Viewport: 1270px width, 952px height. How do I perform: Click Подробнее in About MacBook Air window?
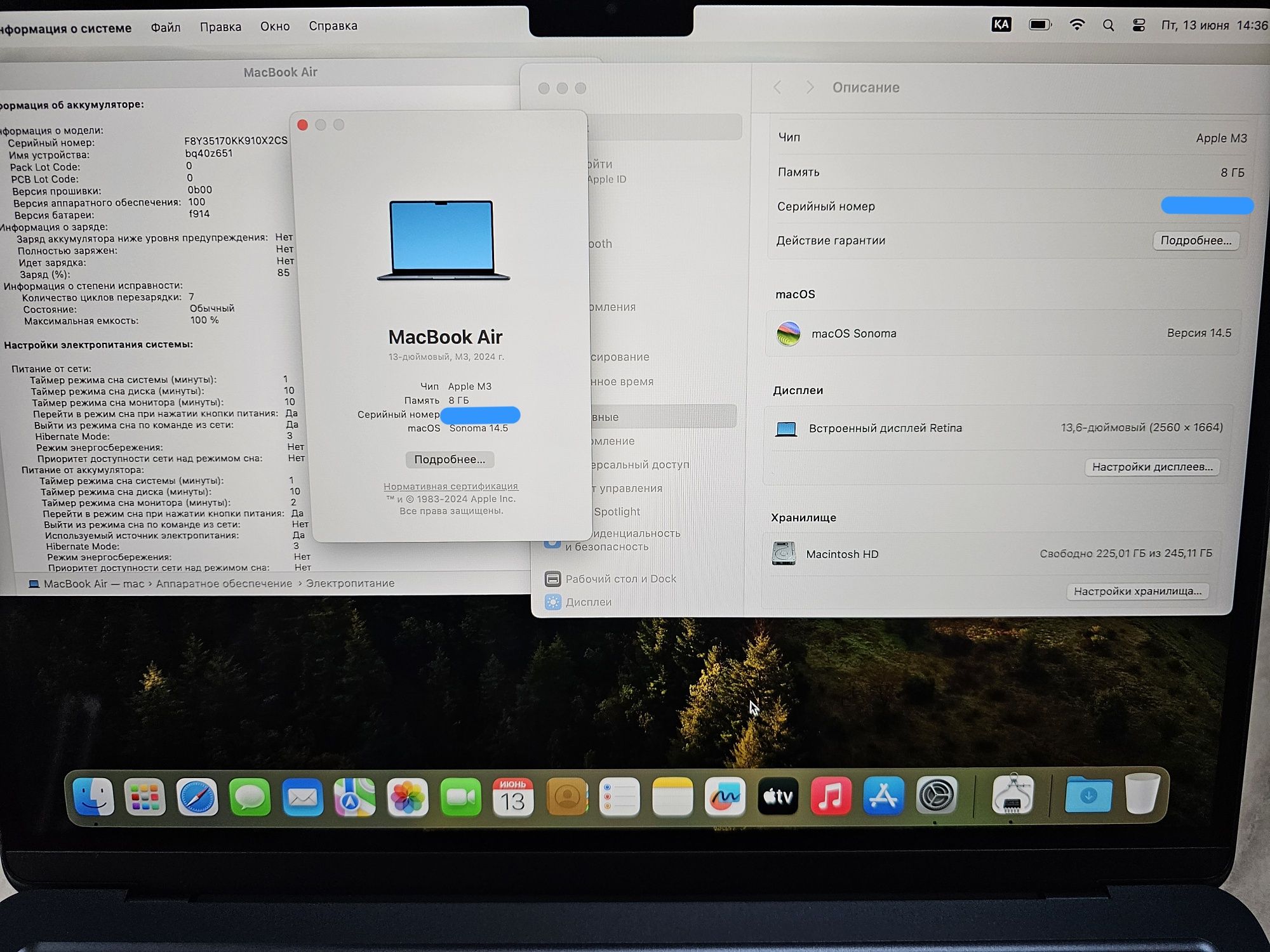click(x=450, y=459)
